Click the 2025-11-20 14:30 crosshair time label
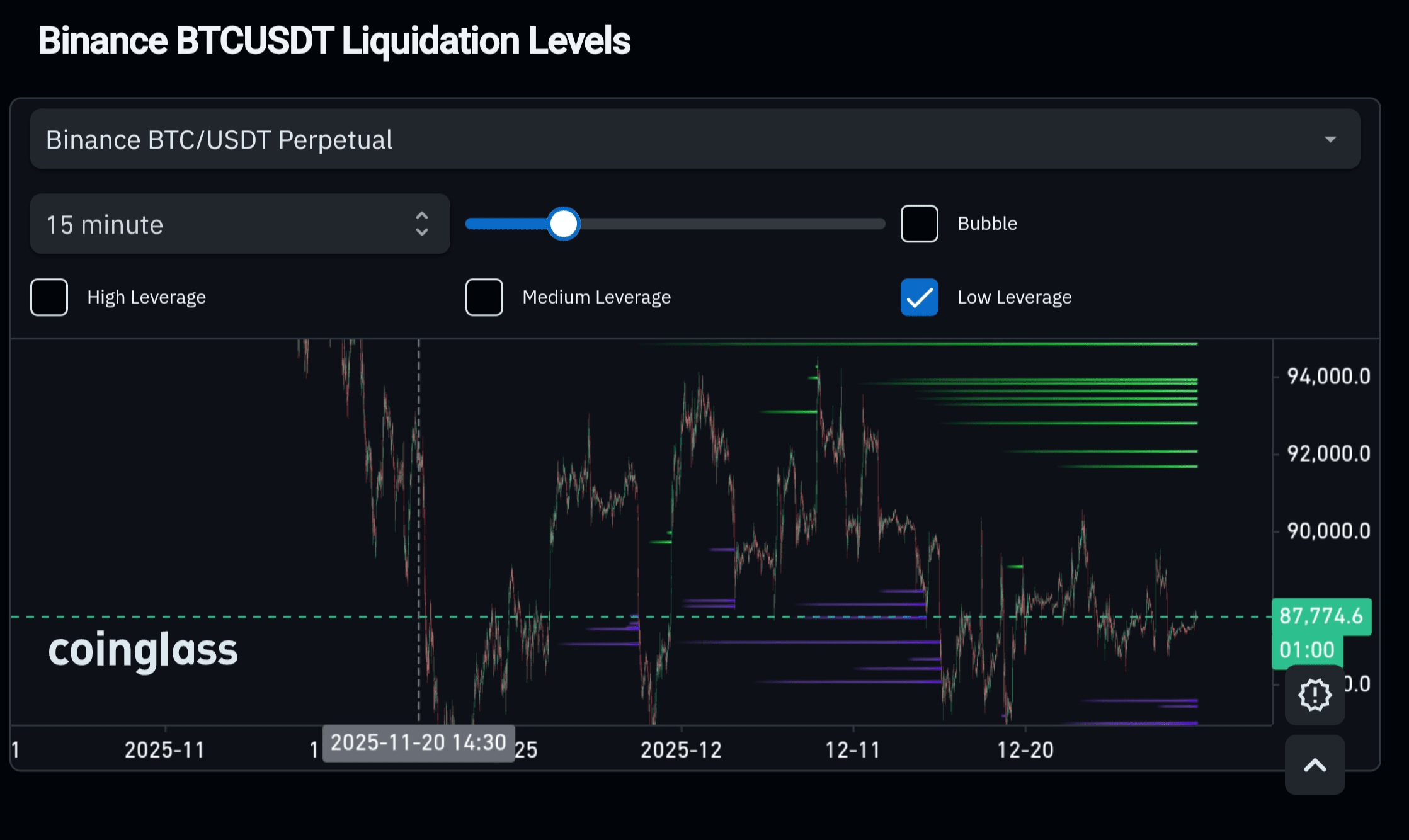This screenshot has width=1409, height=840. (x=418, y=742)
